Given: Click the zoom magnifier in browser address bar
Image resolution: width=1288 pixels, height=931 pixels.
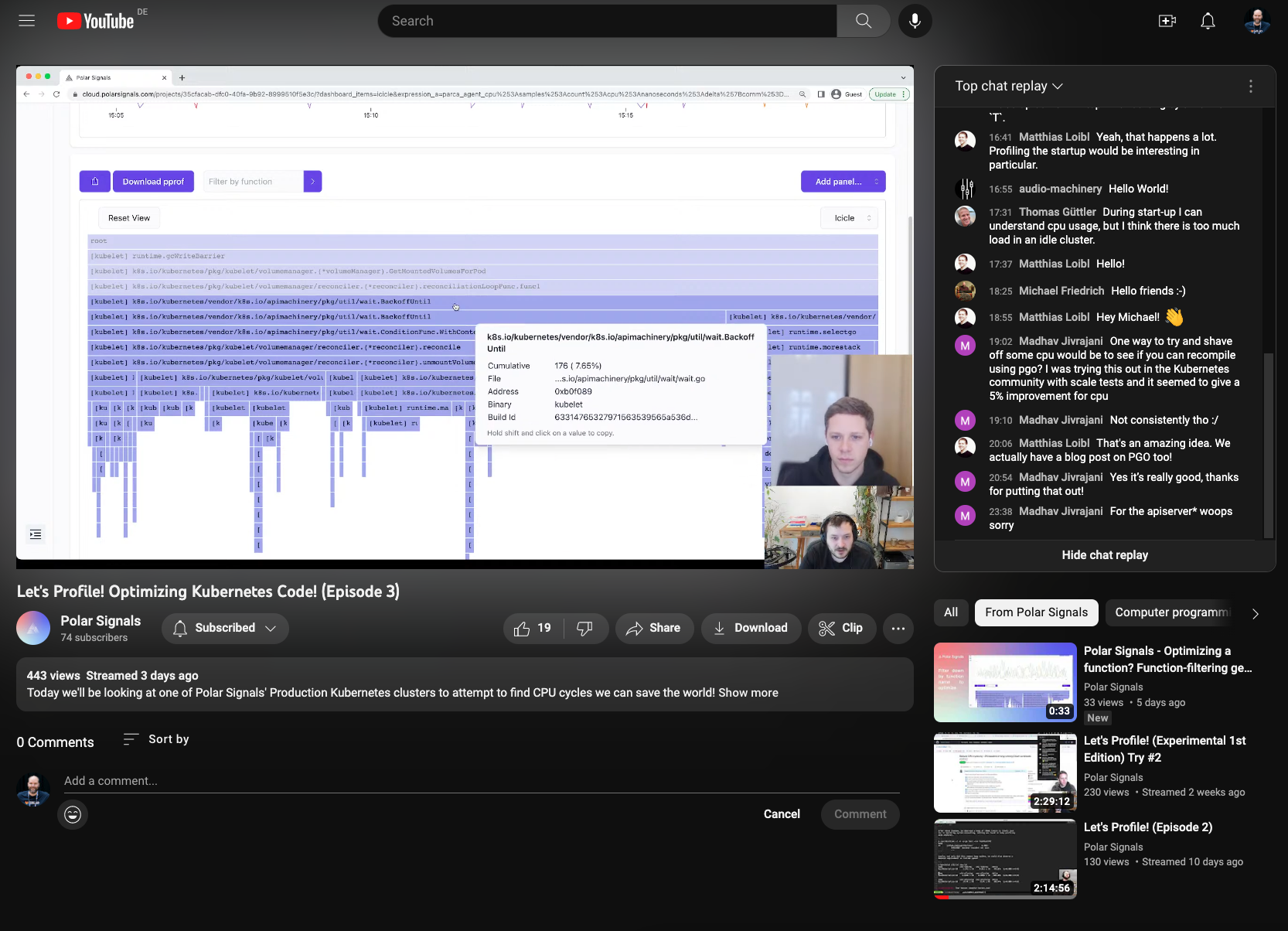Looking at the screenshot, I should click(802, 94).
